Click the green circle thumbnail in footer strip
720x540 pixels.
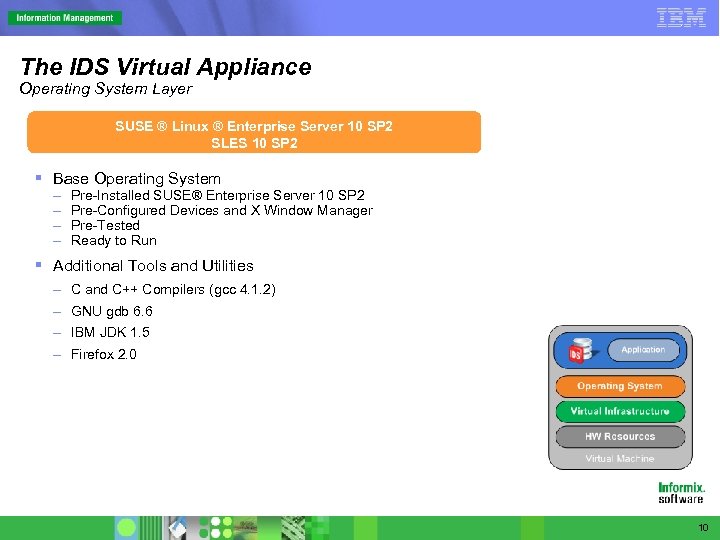(x=126, y=528)
